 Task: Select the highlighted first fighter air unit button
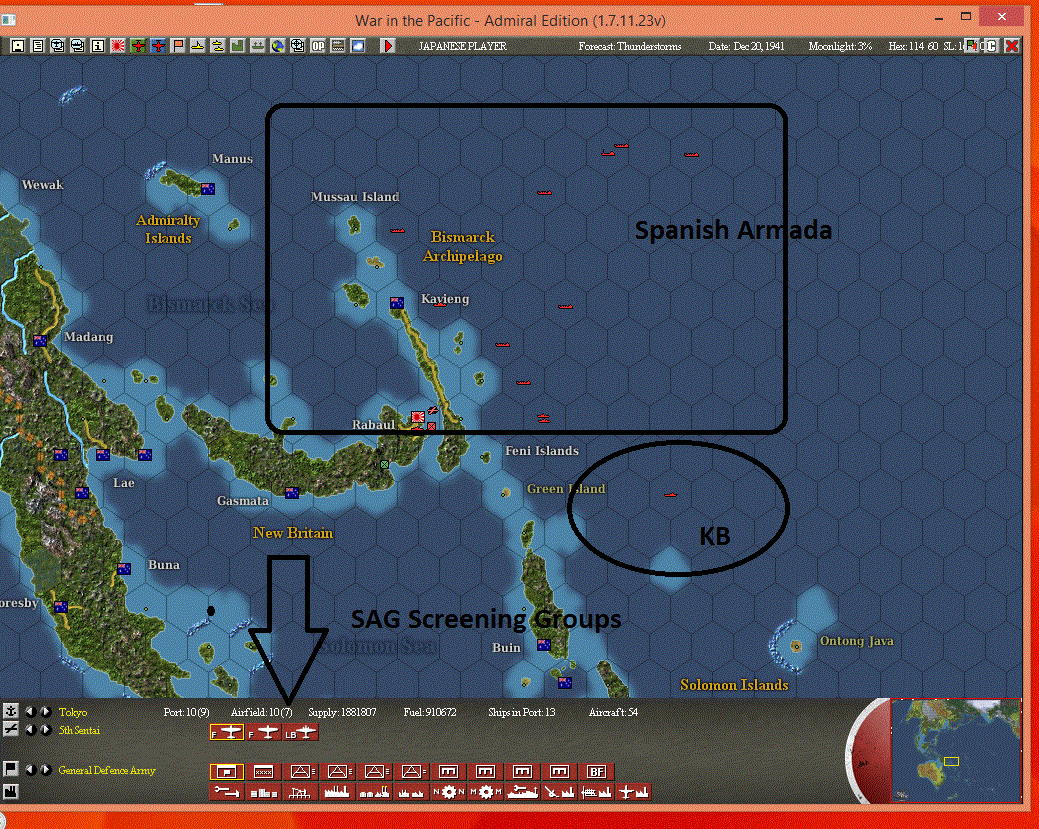[227, 732]
